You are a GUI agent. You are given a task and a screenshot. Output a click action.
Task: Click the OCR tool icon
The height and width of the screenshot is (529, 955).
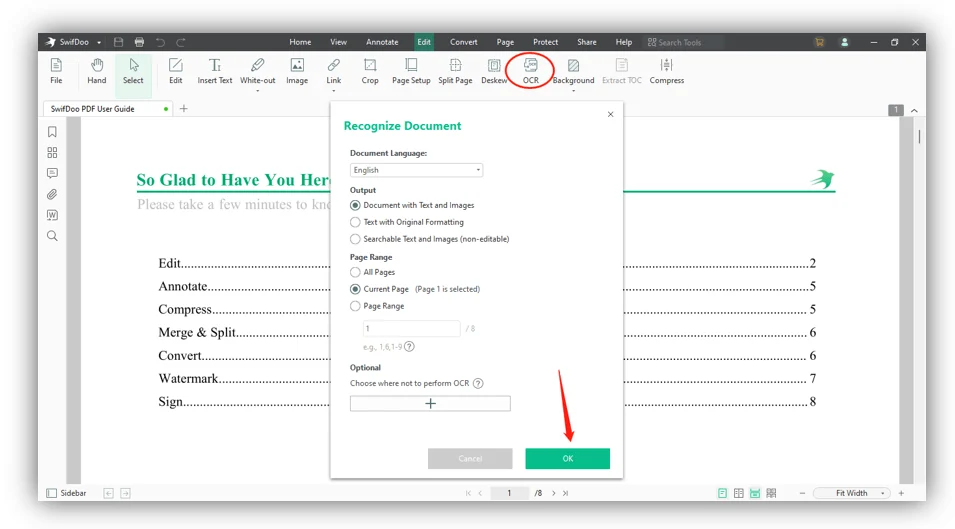(530, 65)
